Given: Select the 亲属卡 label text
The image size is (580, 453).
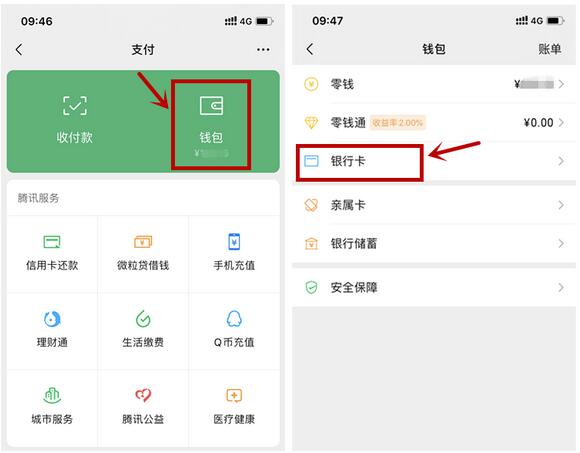Looking at the screenshot, I should [348, 205].
